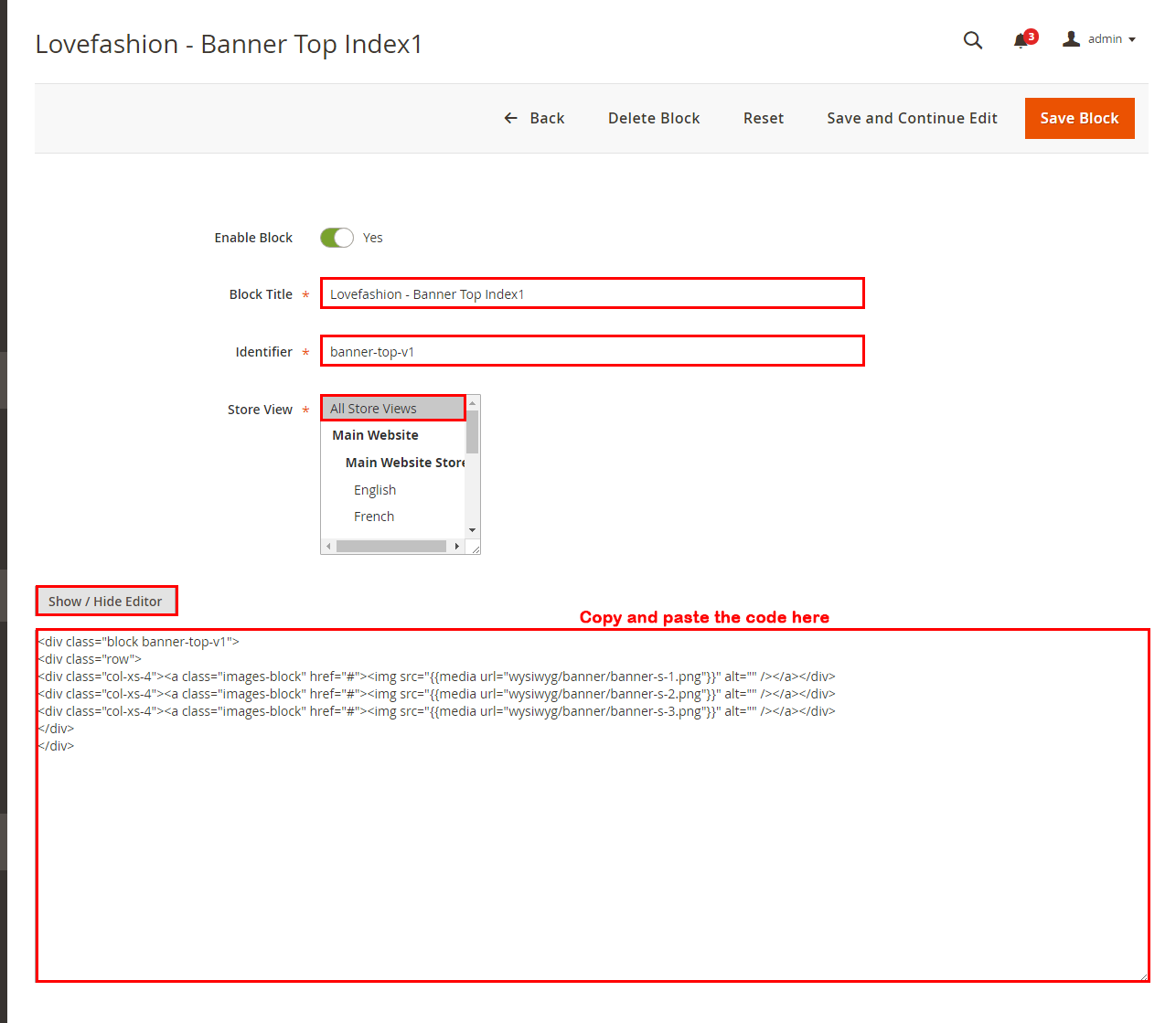Click right arrow of Store View horizontal scrollbar

[x=456, y=547]
